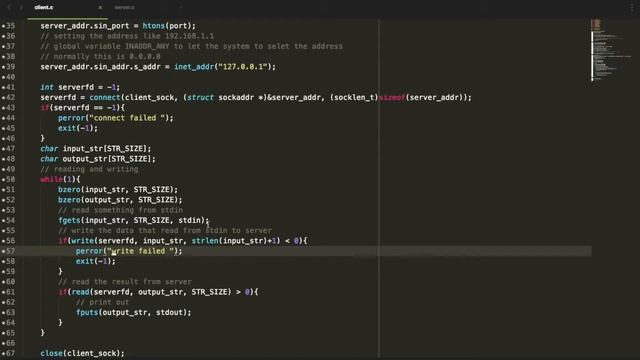Viewport: 640px width, 360px height.
Task: Switch to the server.c tab
Action: coord(124,7)
